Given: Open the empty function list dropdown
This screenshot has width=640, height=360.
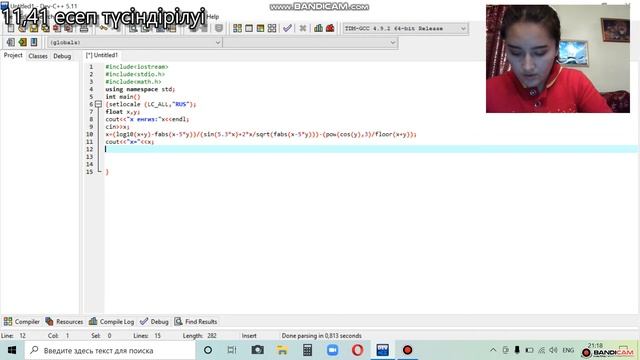Looking at the screenshot, I should point(311,42).
